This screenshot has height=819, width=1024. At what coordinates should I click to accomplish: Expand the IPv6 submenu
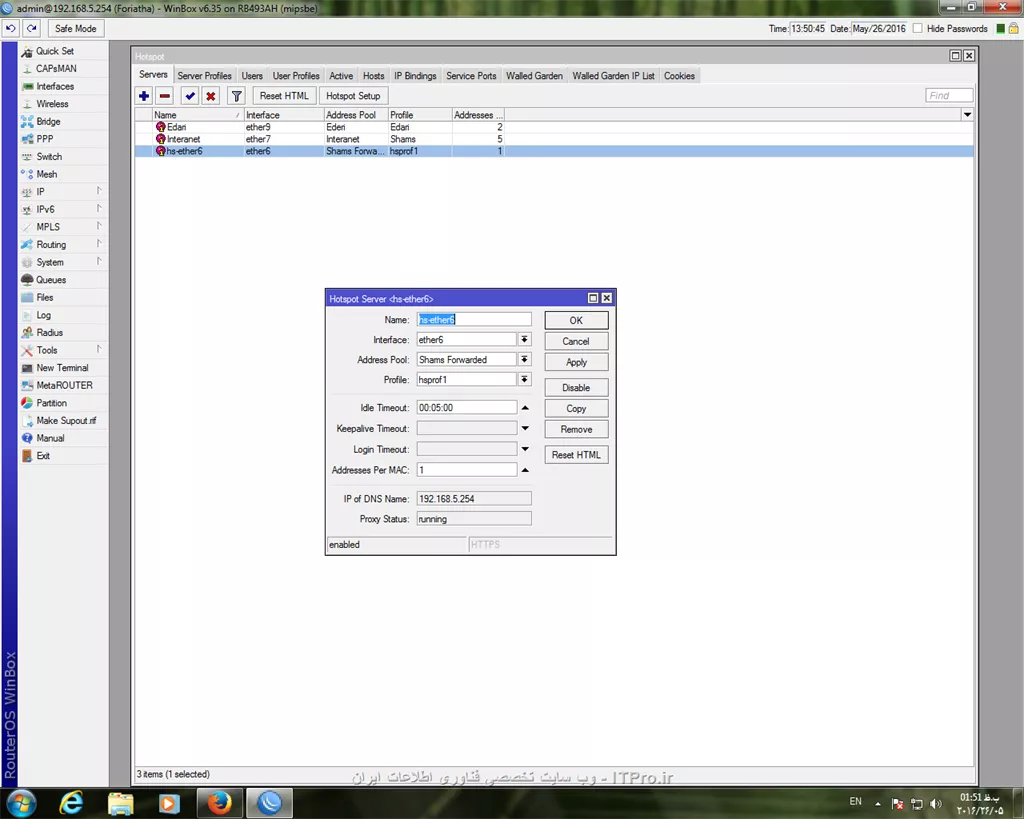[x=63, y=210]
